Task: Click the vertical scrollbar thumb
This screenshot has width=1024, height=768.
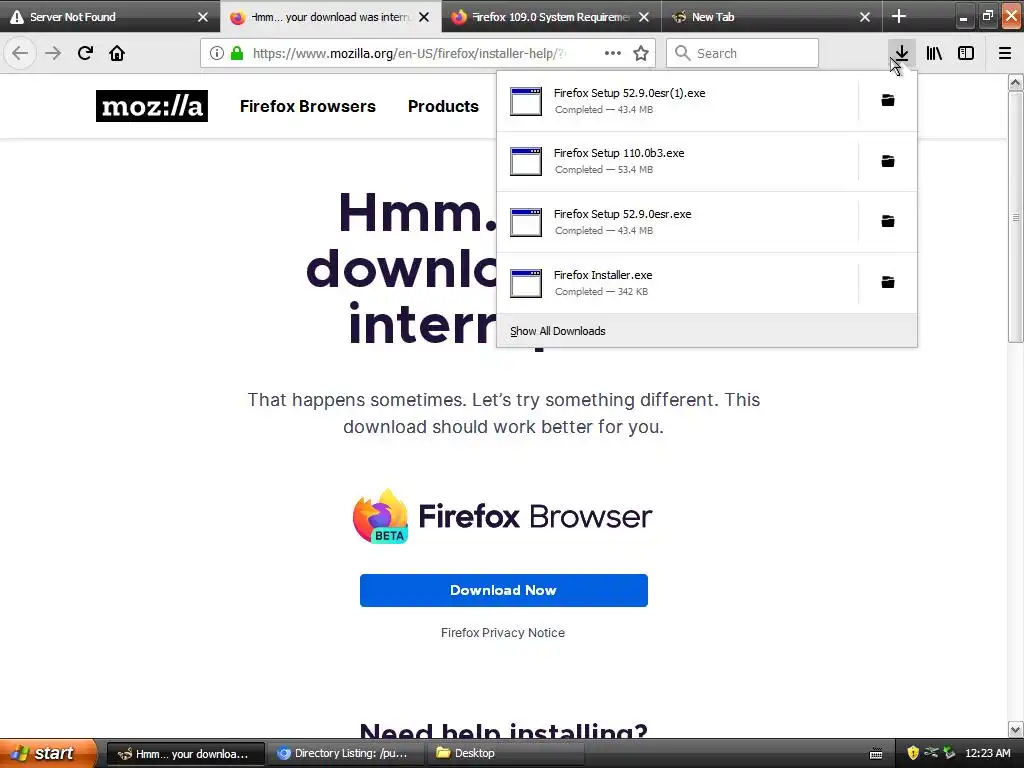Action: [x=1015, y=217]
